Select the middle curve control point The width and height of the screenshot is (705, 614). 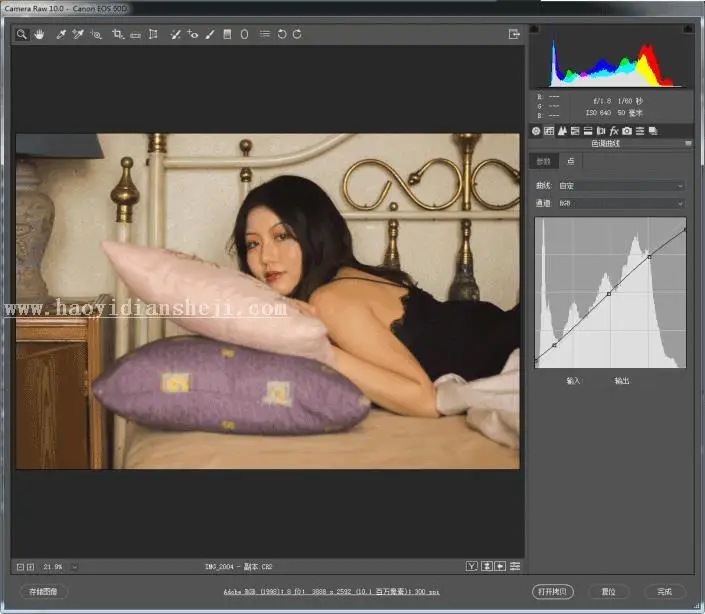tap(609, 294)
